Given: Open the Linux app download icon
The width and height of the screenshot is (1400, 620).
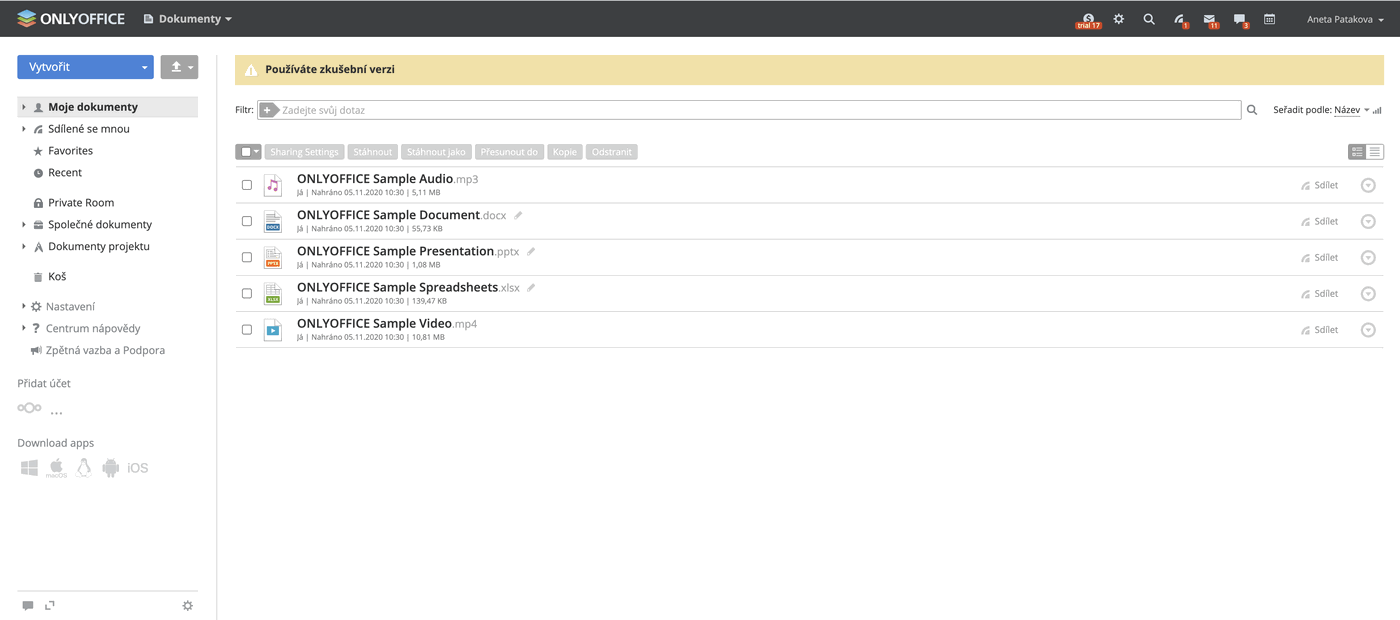Looking at the screenshot, I should point(84,467).
